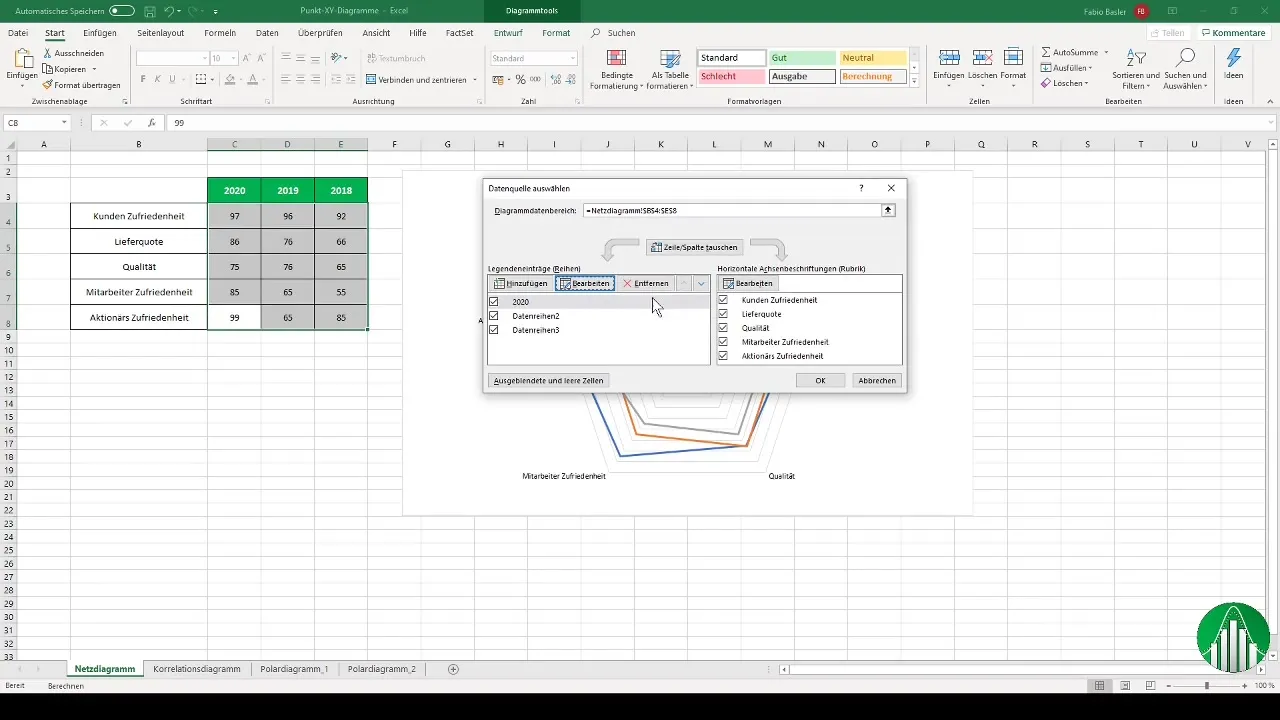The height and width of the screenshot is (720, 1280).
Task: Click Hinzufügen series button
Action: point(521,284)
